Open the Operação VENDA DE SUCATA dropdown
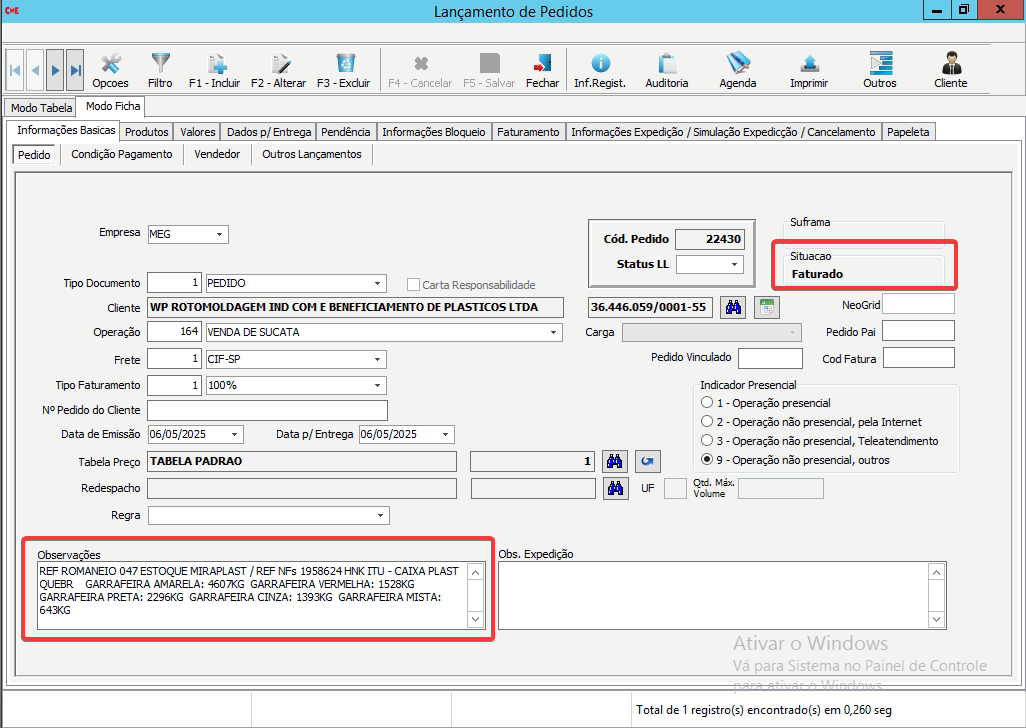This screenshot has height=728, width=1026. click(x=553, y=332)
